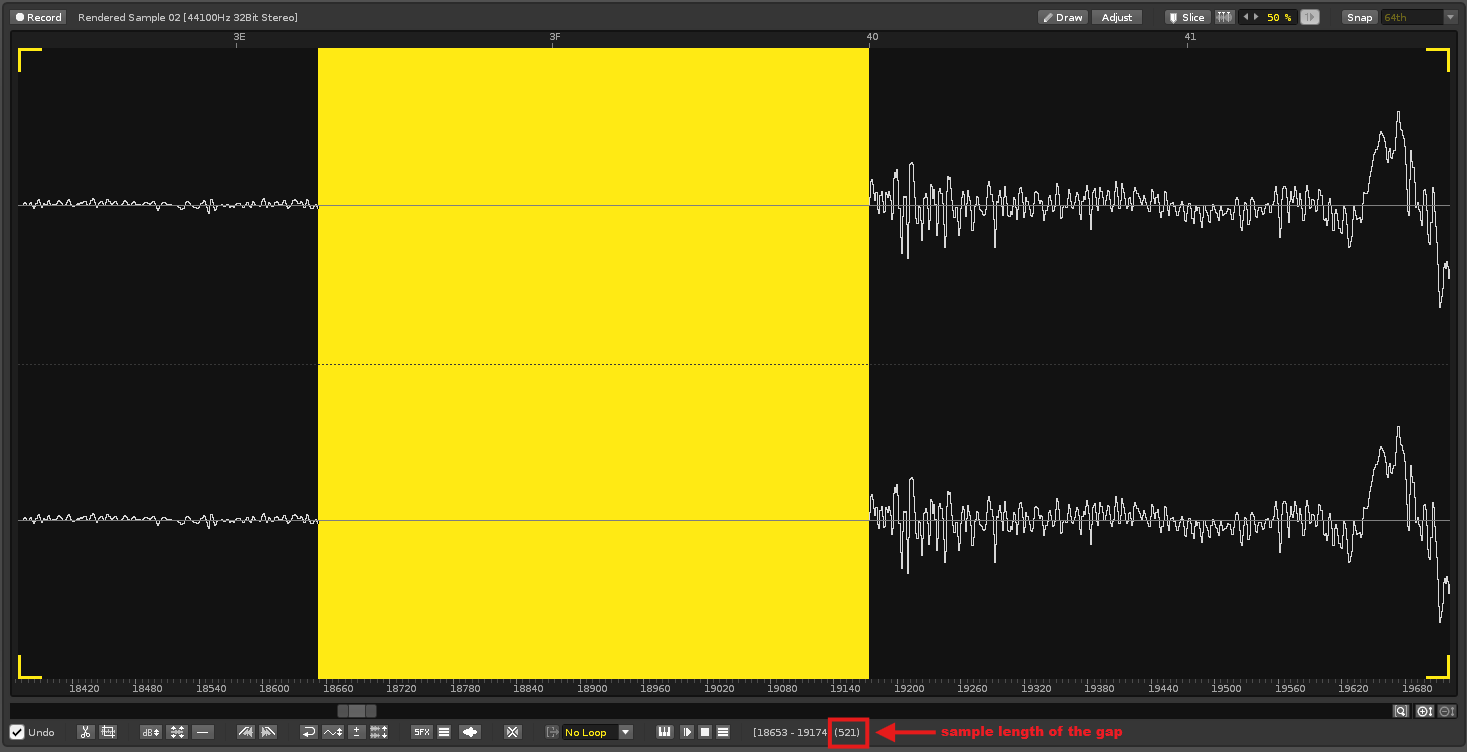Click the plus/minus DC offset icon
Image resolution: width=1467 pixels, height=752 pixels.
[357, 732]
